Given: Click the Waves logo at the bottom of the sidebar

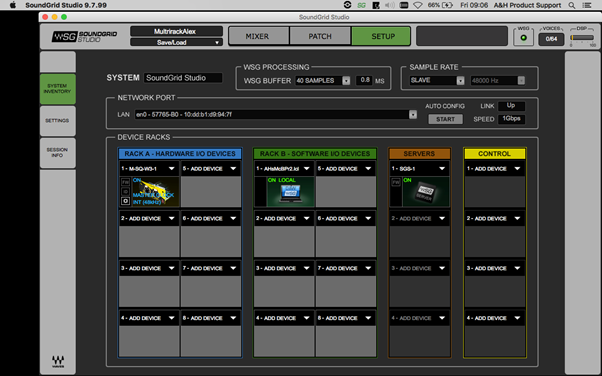Looking at the screenshot, I should pos(58,361).
